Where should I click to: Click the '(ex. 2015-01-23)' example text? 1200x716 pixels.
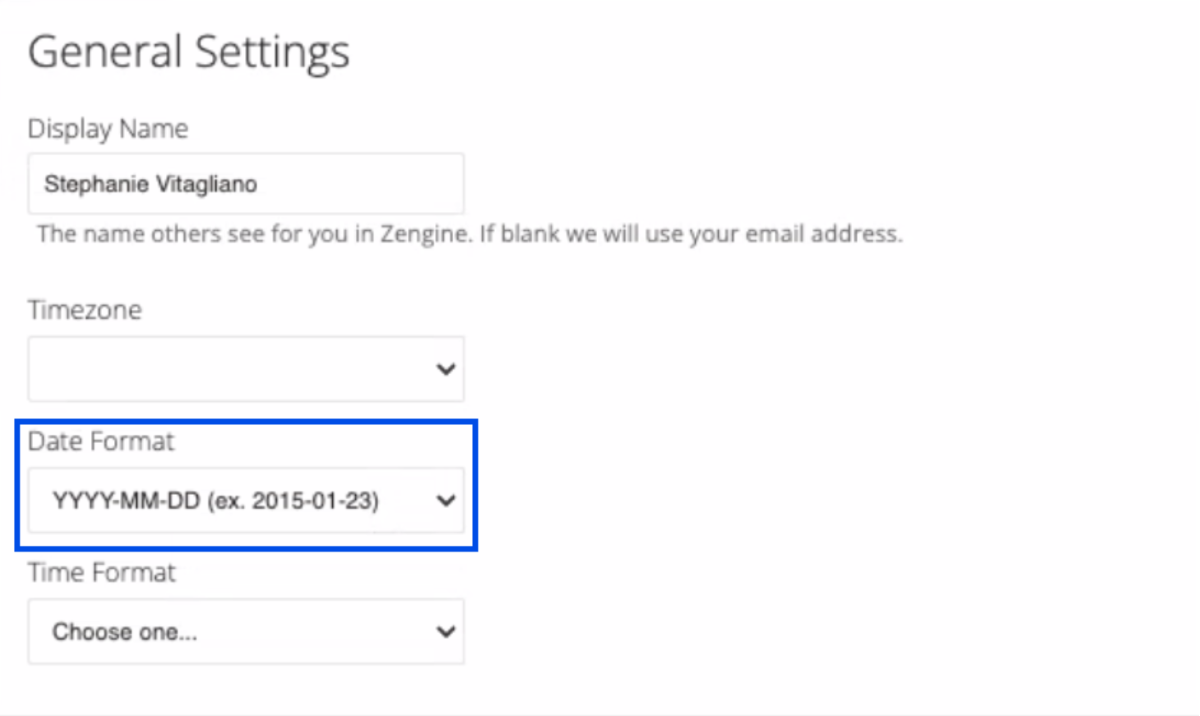point(293,501)
